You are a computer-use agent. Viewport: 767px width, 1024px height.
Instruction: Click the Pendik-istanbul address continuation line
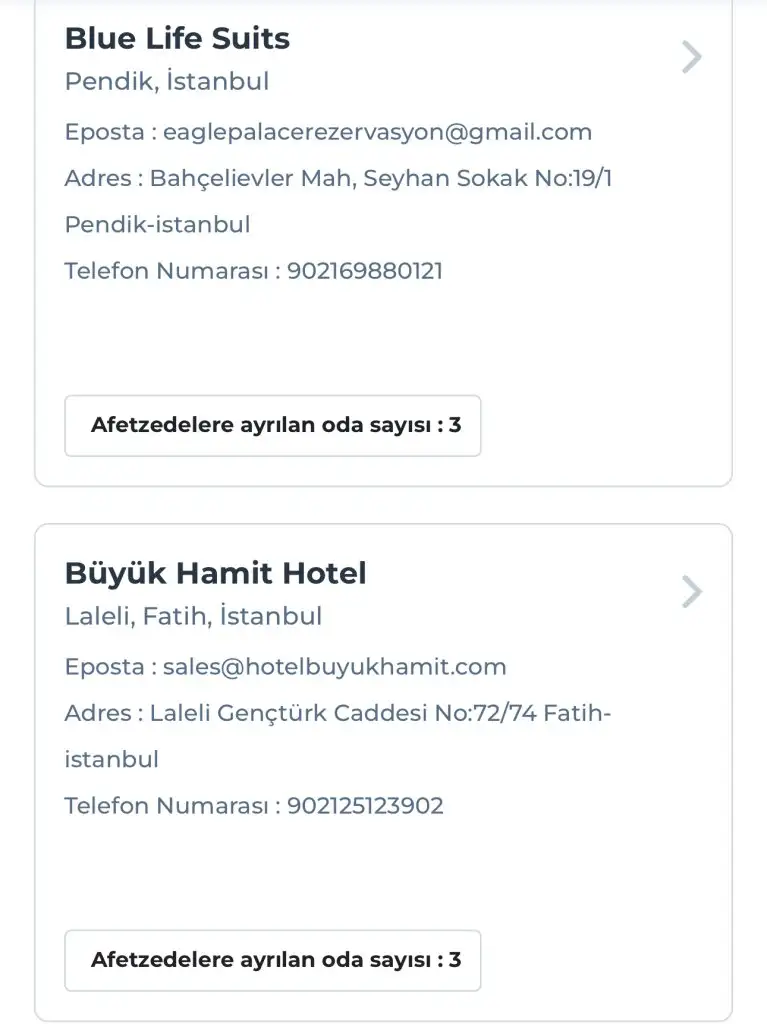tap(157, 225)
